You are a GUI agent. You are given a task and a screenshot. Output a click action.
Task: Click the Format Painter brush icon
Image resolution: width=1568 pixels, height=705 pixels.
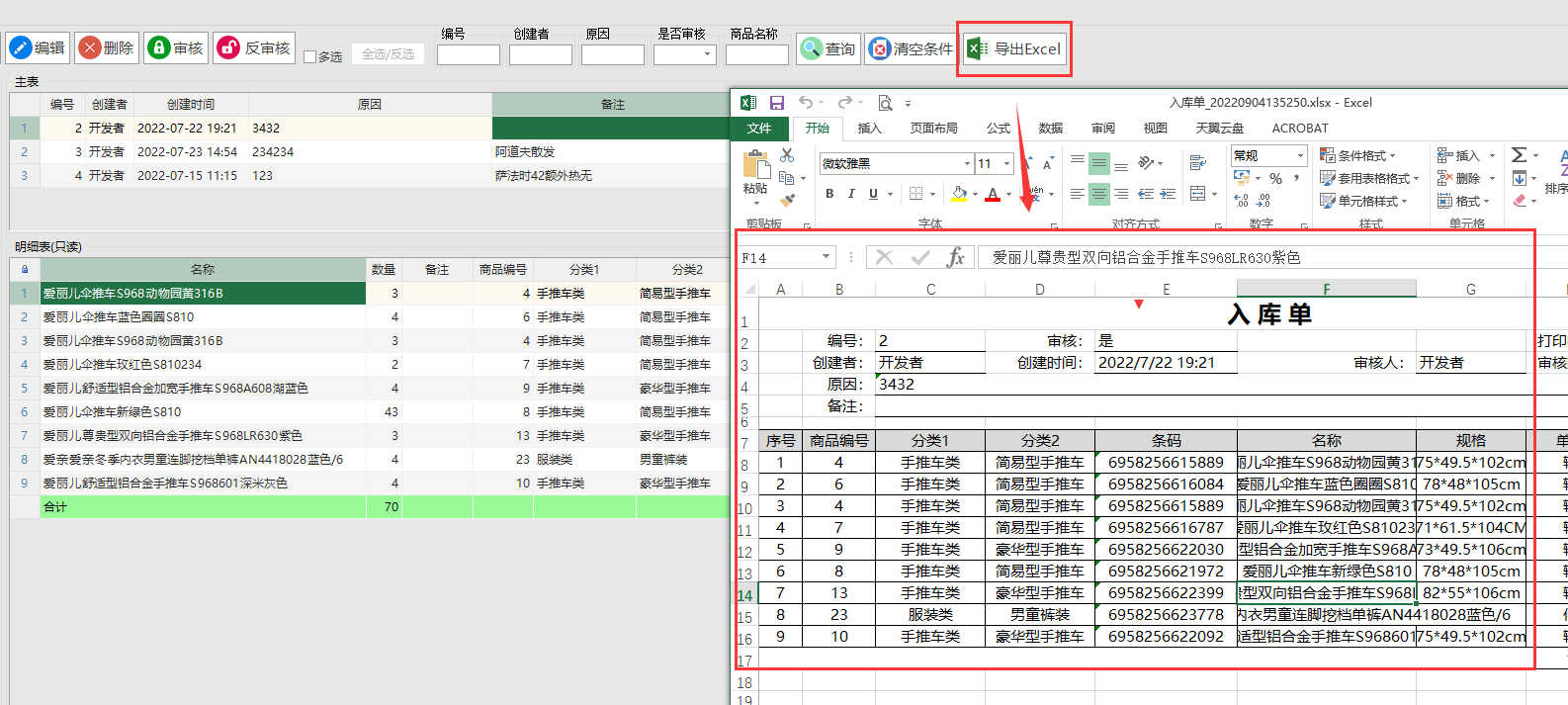click(787, 200)
